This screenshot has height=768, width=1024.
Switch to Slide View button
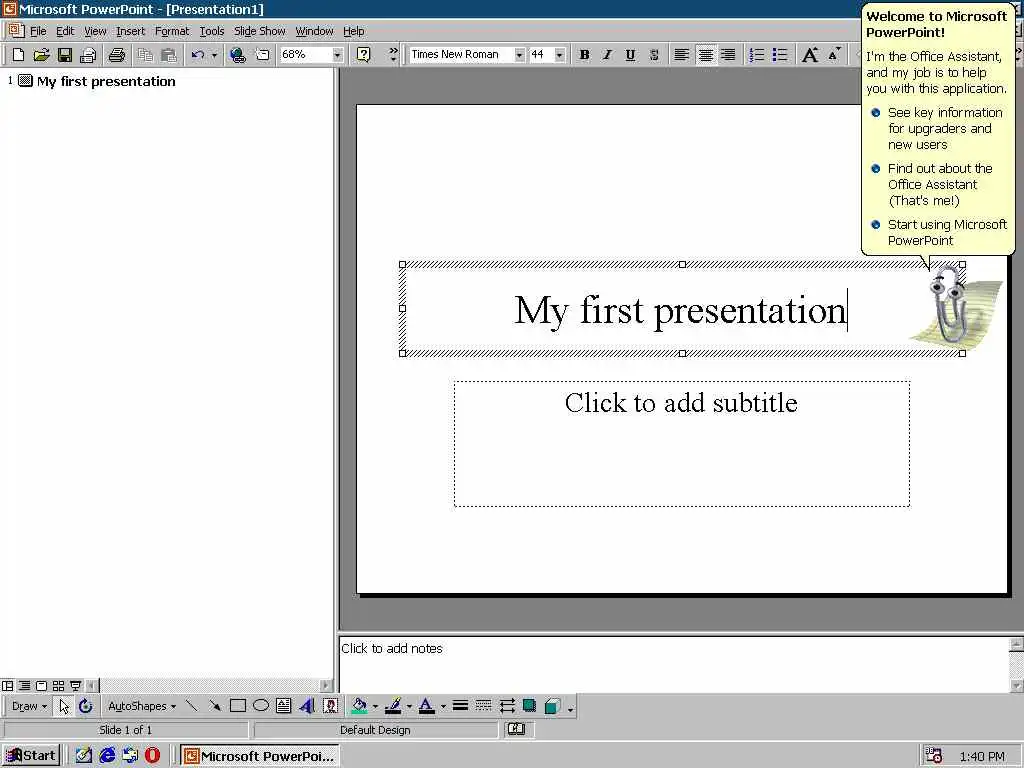(x=41, y=686)
